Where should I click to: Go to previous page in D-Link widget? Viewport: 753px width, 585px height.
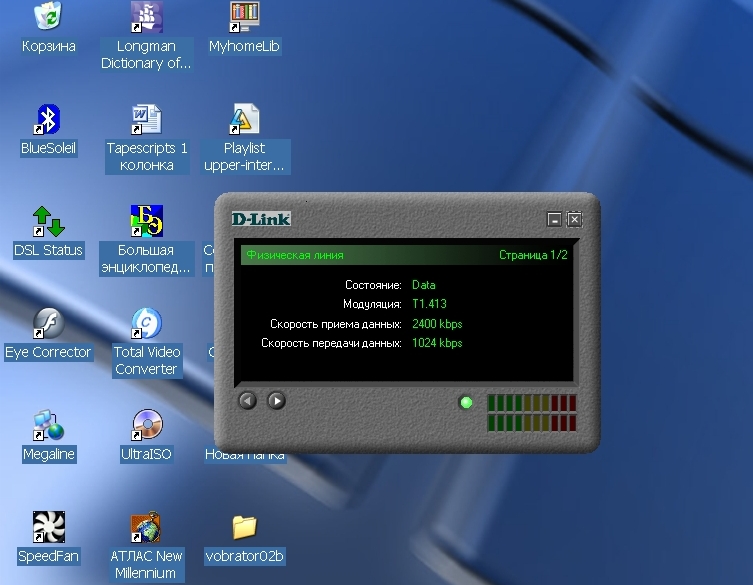coord(248,401)
